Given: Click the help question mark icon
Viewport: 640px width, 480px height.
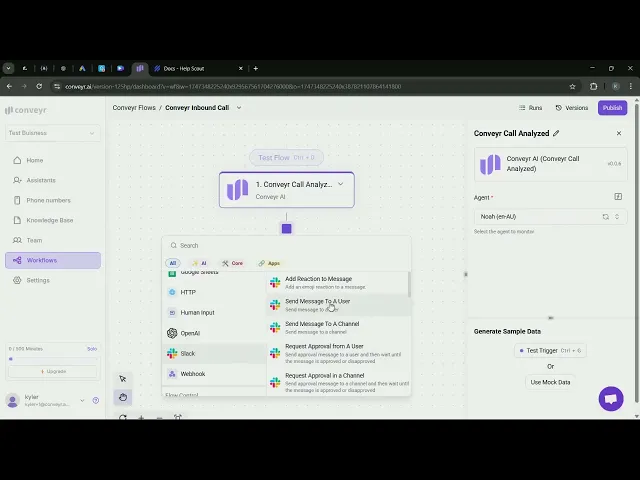Looking at the screenshot, I should [96, 400].
